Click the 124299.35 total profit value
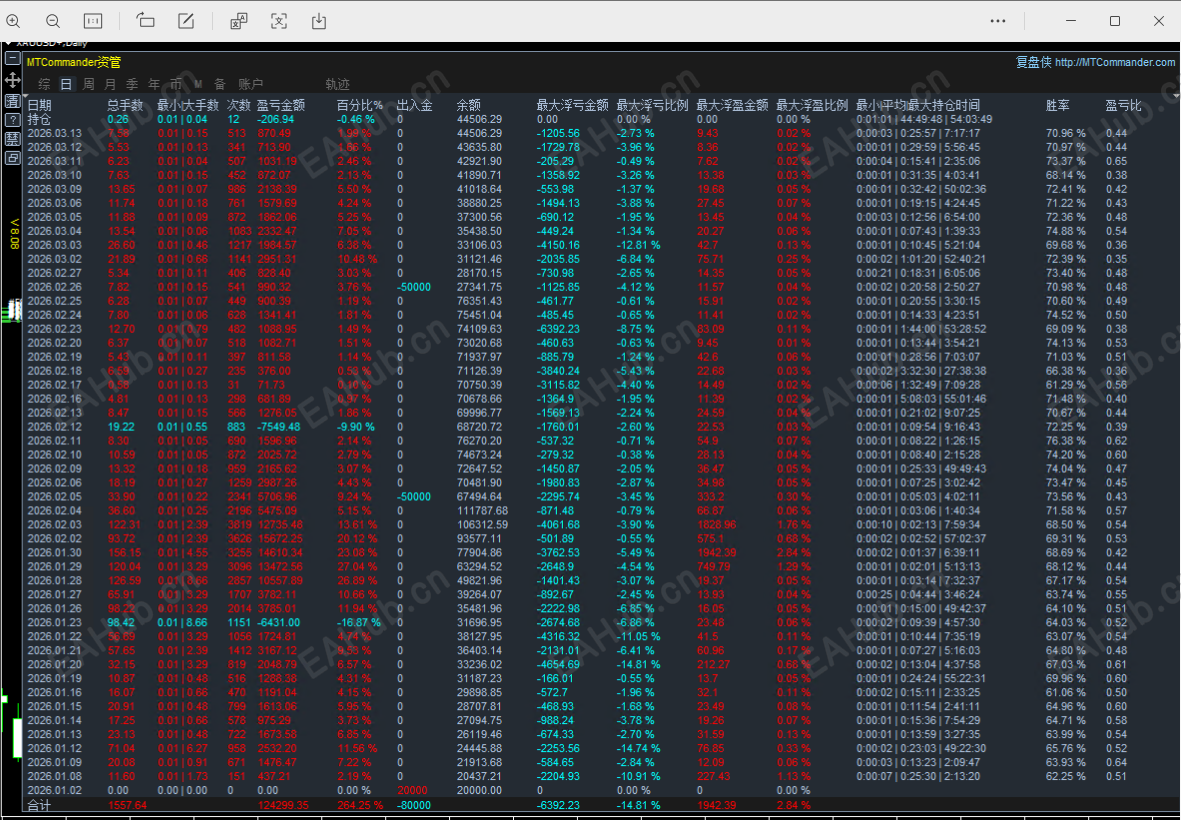 [x=283, y=806]
